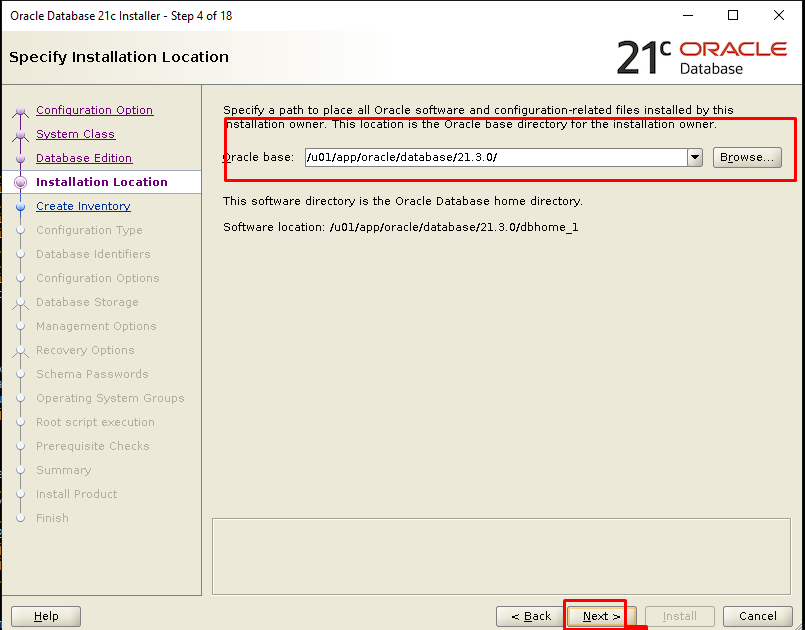Click the Management Options step label
Screen dimensions: 805x630
point(96,326)
